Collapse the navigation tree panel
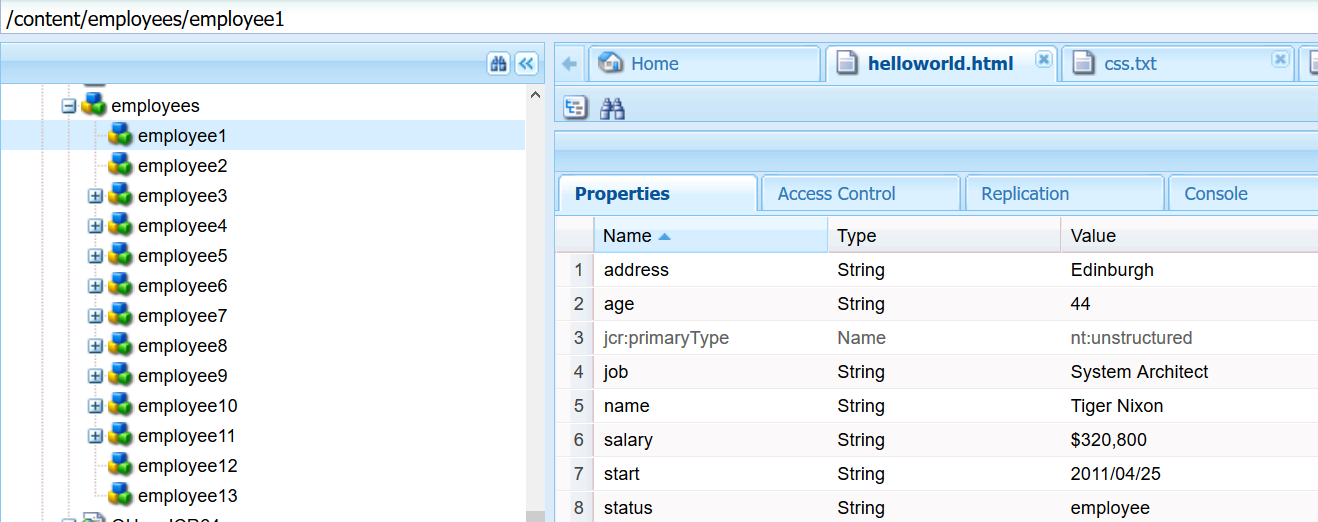1318x522 pixels. (x=526, y=63)
